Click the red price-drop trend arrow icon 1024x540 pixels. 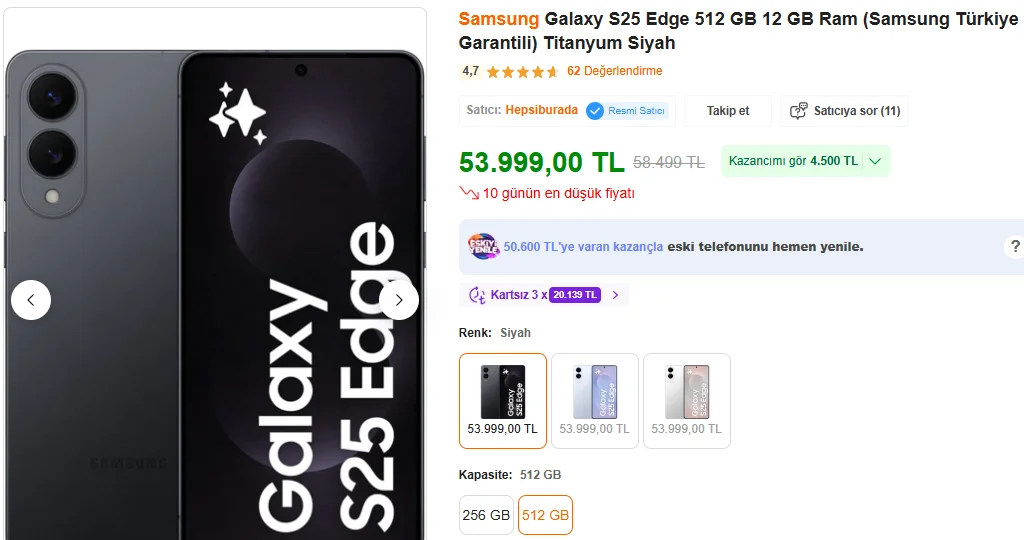(x=468, y=193)
